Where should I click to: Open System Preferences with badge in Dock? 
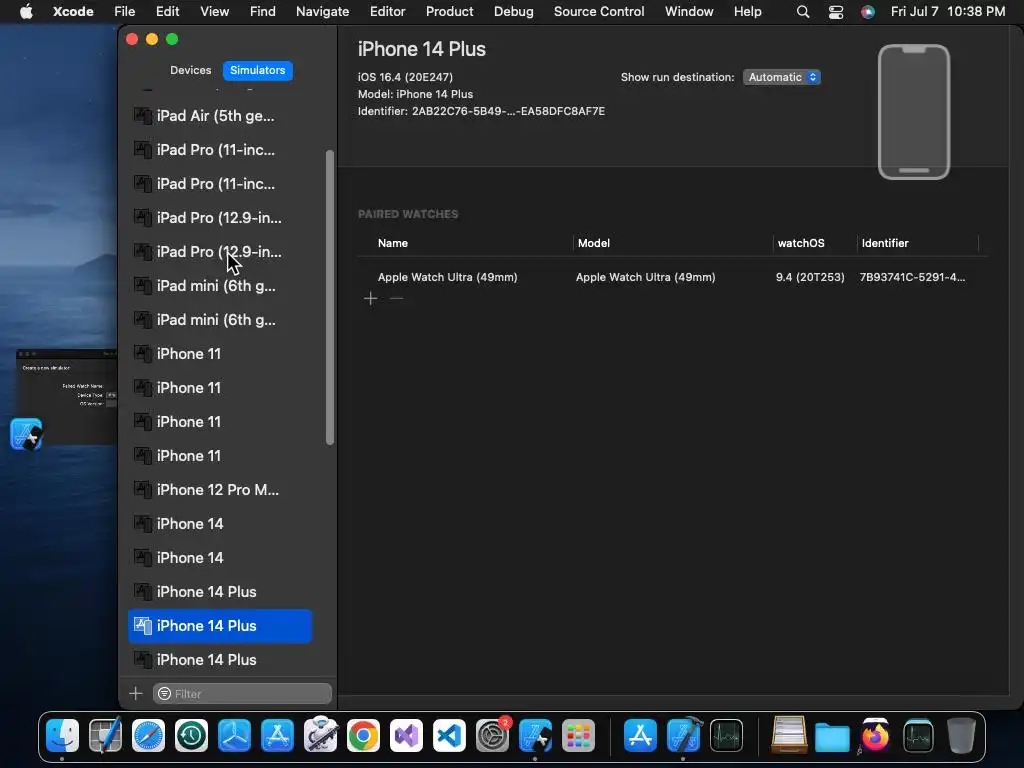tap(492, 735)
